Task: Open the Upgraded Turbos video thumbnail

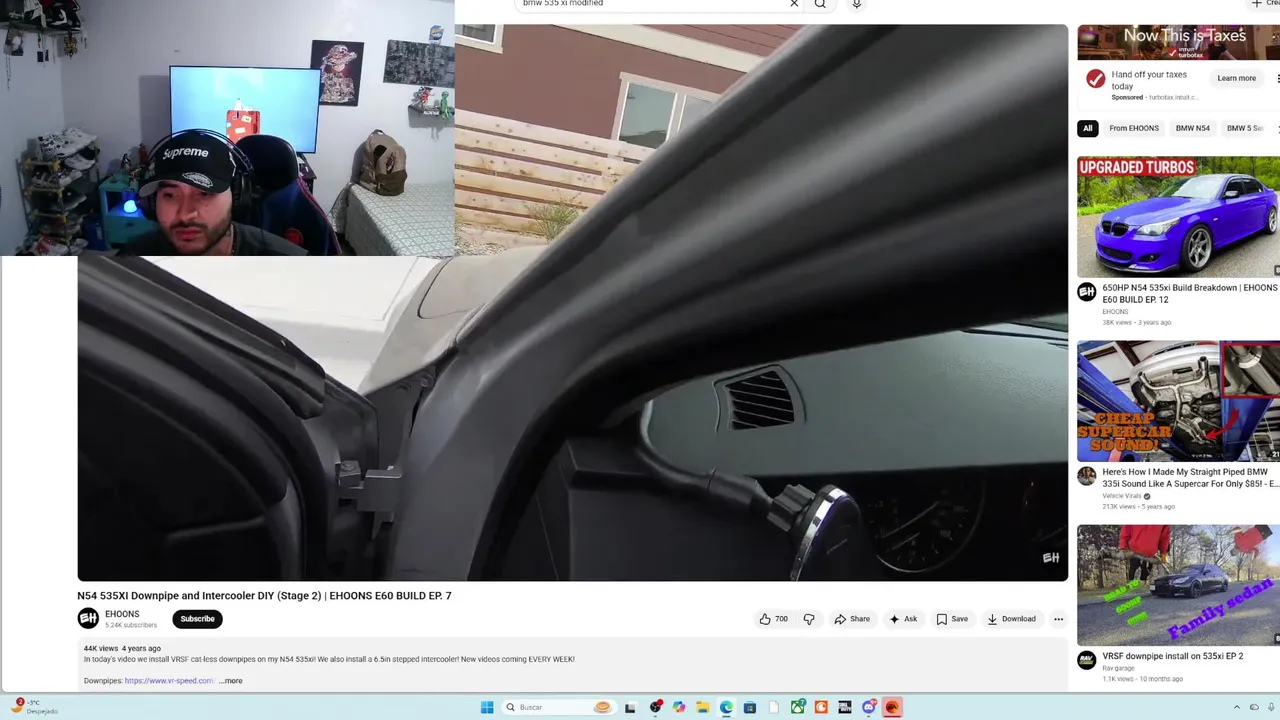Action: coord(1178,217)
